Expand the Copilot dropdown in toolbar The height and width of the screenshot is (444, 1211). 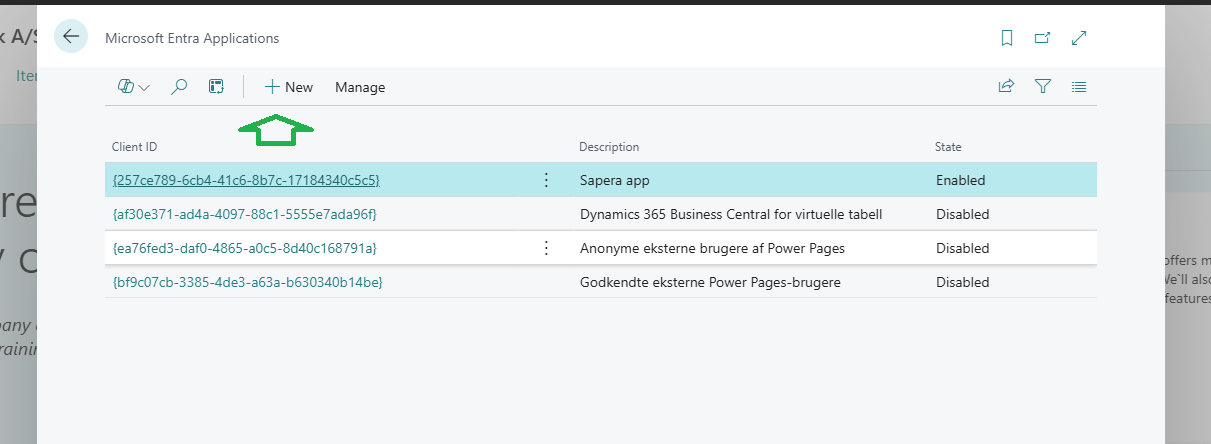[x=133, y=87]
